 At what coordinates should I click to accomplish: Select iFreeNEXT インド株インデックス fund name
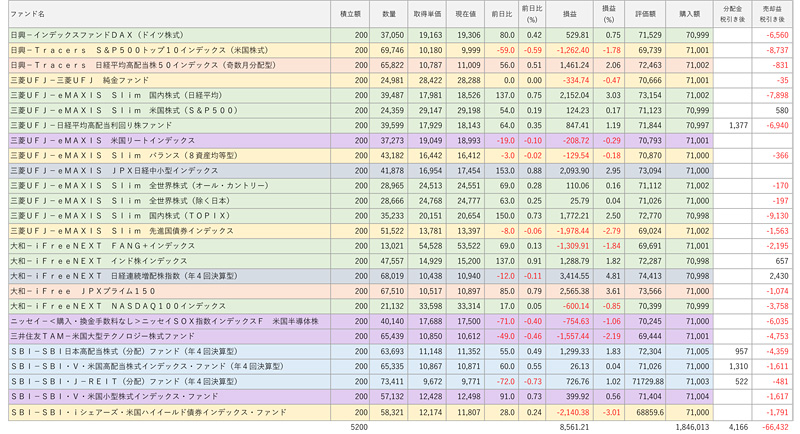(x=99, y=261)
